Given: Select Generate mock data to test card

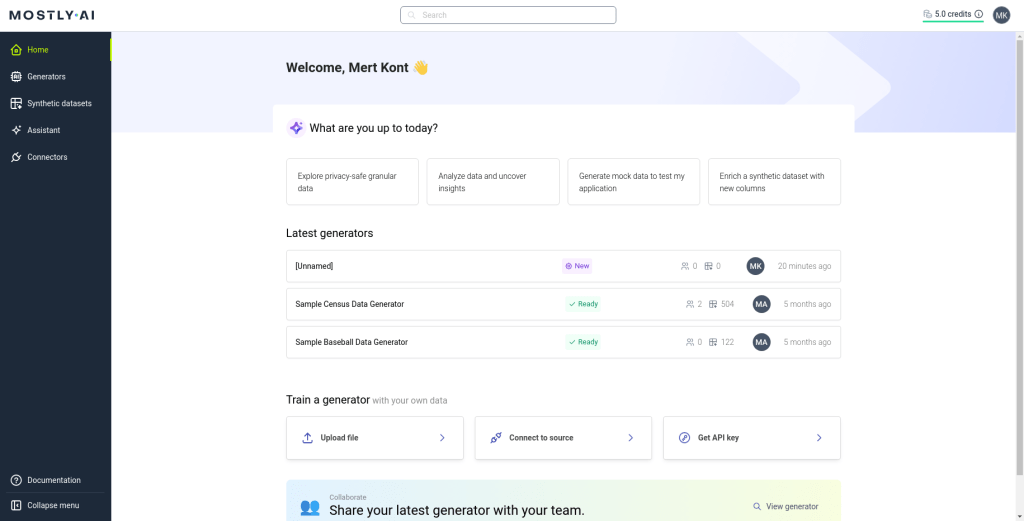Looking at the screenshot, I should [633, 182].
